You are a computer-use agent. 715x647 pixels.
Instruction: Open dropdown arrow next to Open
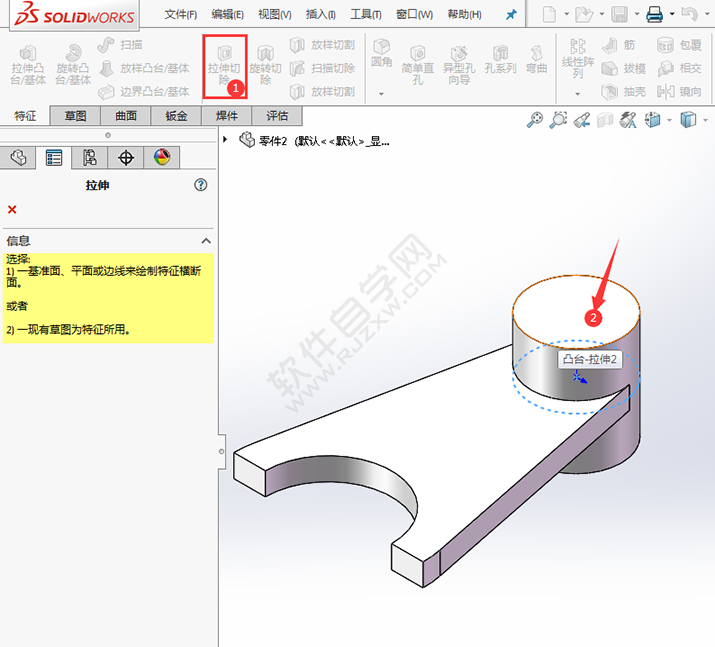click(x=601, y=14)
